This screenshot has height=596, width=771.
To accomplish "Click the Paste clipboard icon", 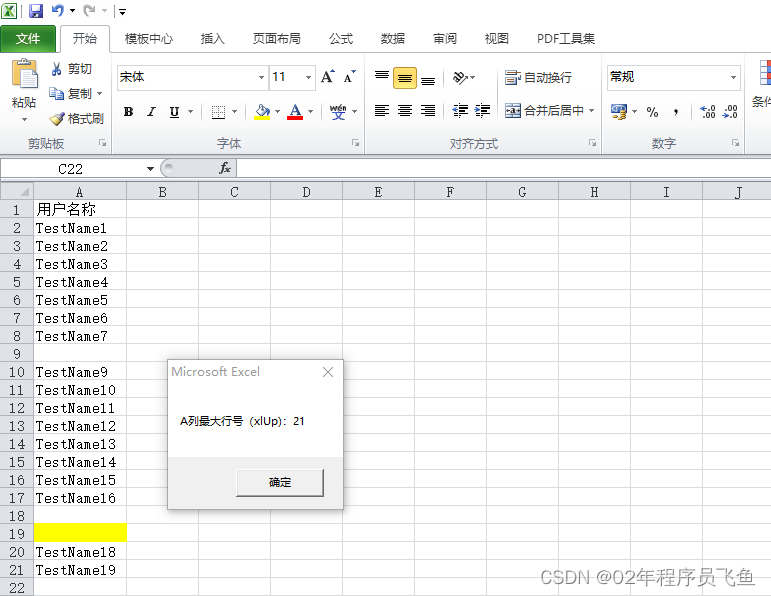I will (24, 75).
